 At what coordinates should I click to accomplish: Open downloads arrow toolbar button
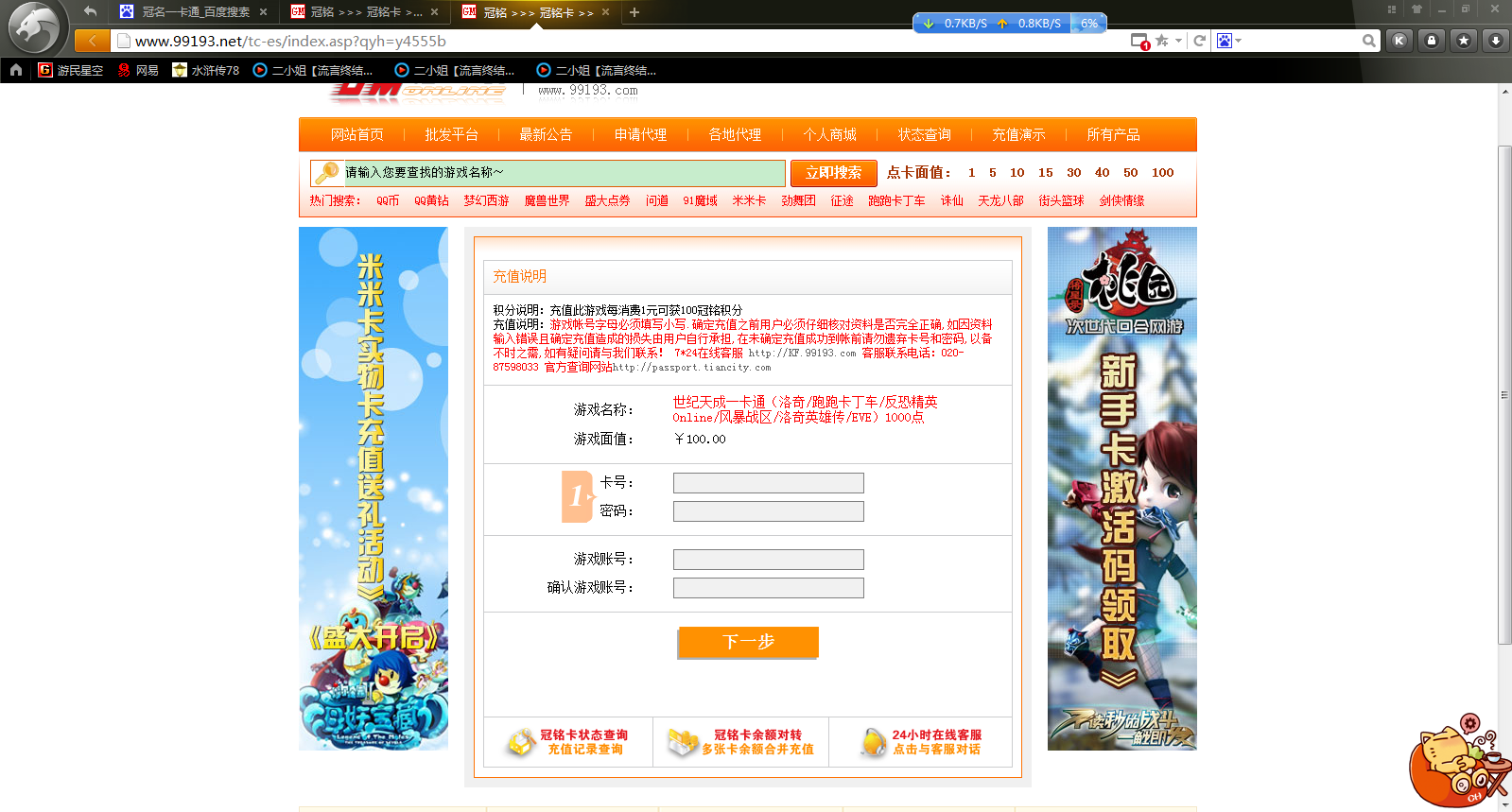click(1495, 41)
